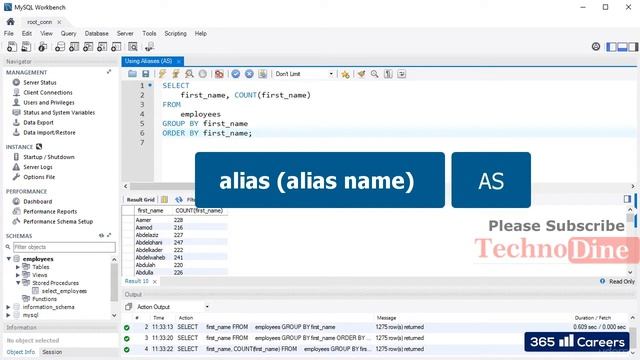This screenshot has height=360, width=640.
Task: Toggle the bottom output panel visibility
Action: coord(622,47)
